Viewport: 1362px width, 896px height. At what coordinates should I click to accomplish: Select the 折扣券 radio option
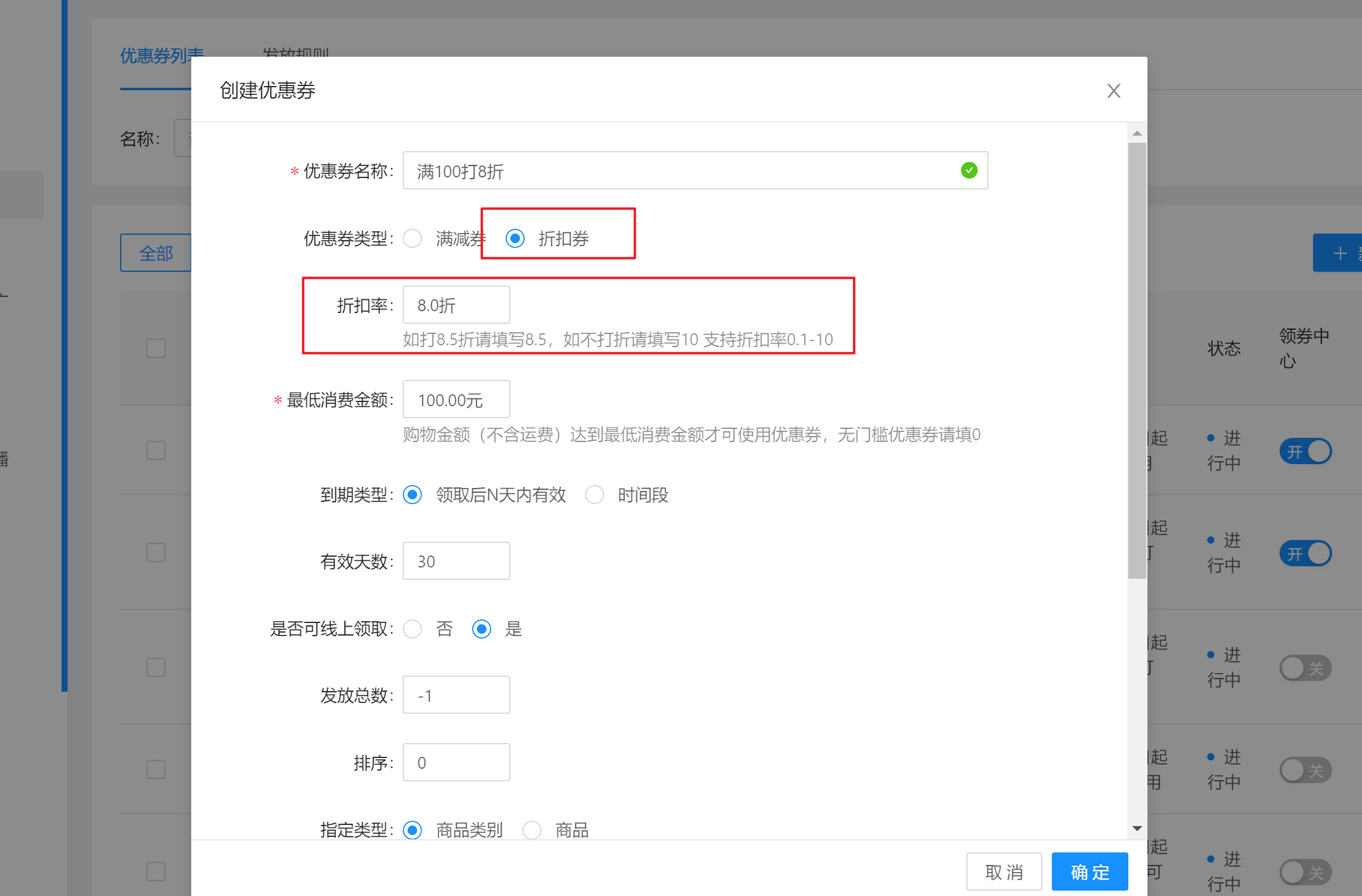pyautogui.click(x=515, y=239)
